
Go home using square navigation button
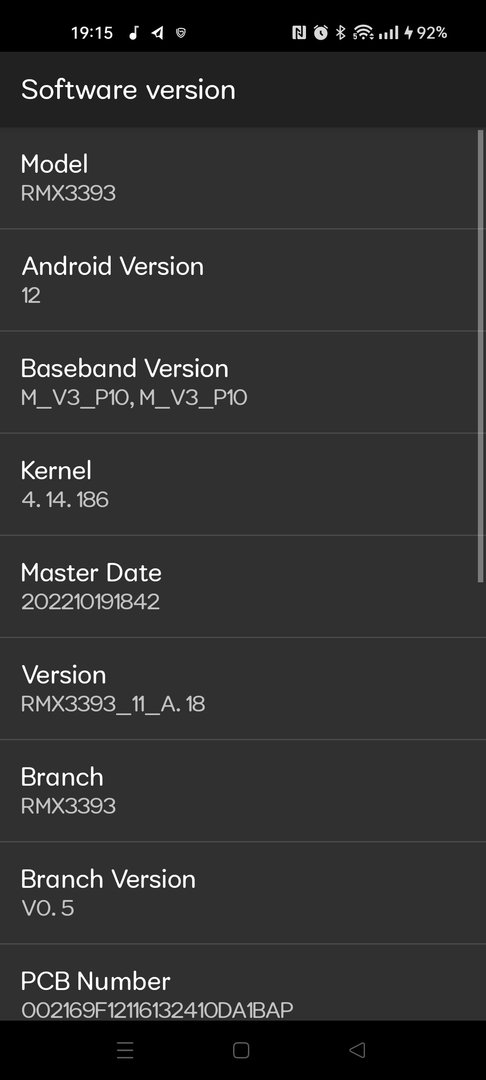point(241,1050)
